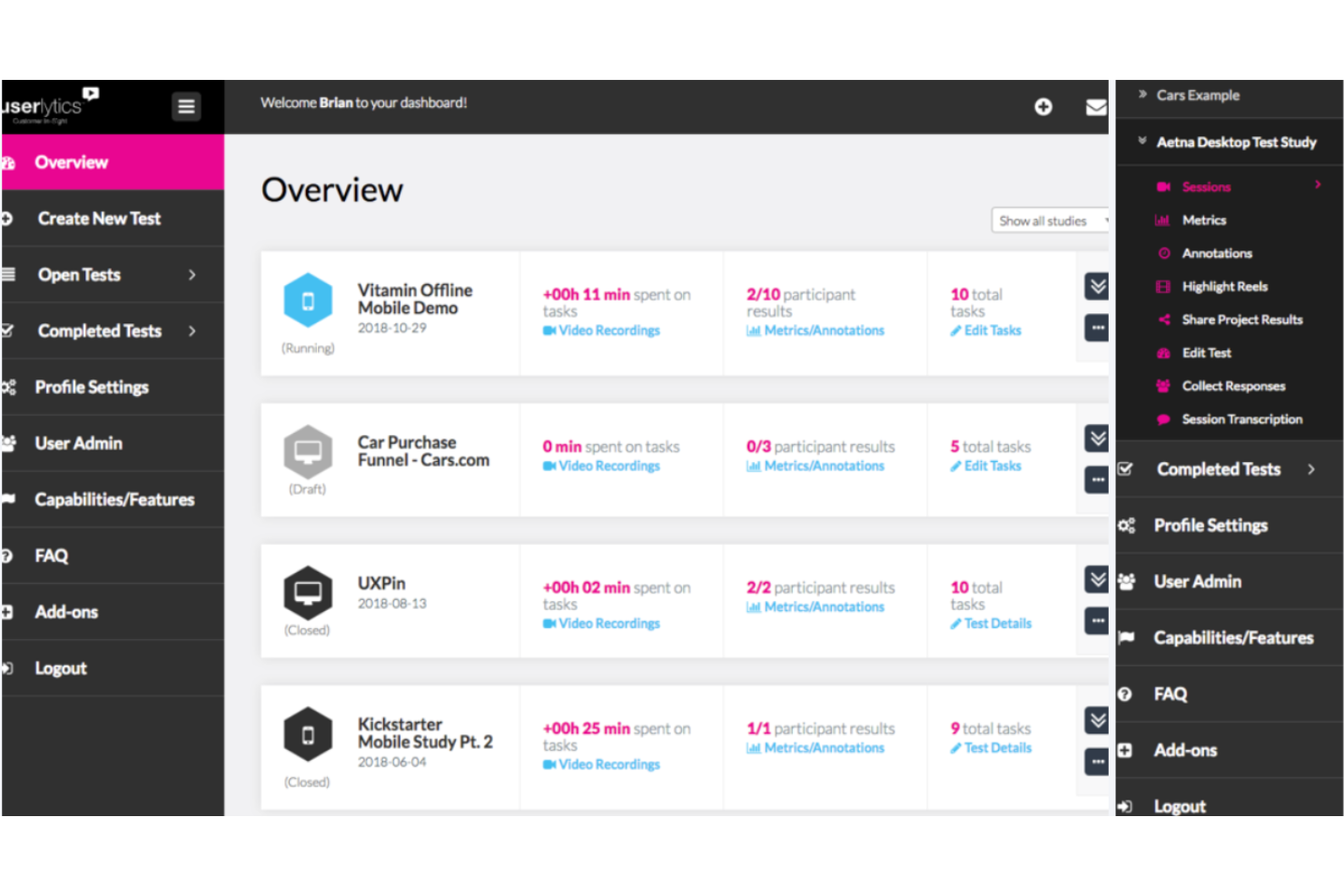Open the new test plus icon in header
Screen dimensions: 1344x896
point(1043,106)
